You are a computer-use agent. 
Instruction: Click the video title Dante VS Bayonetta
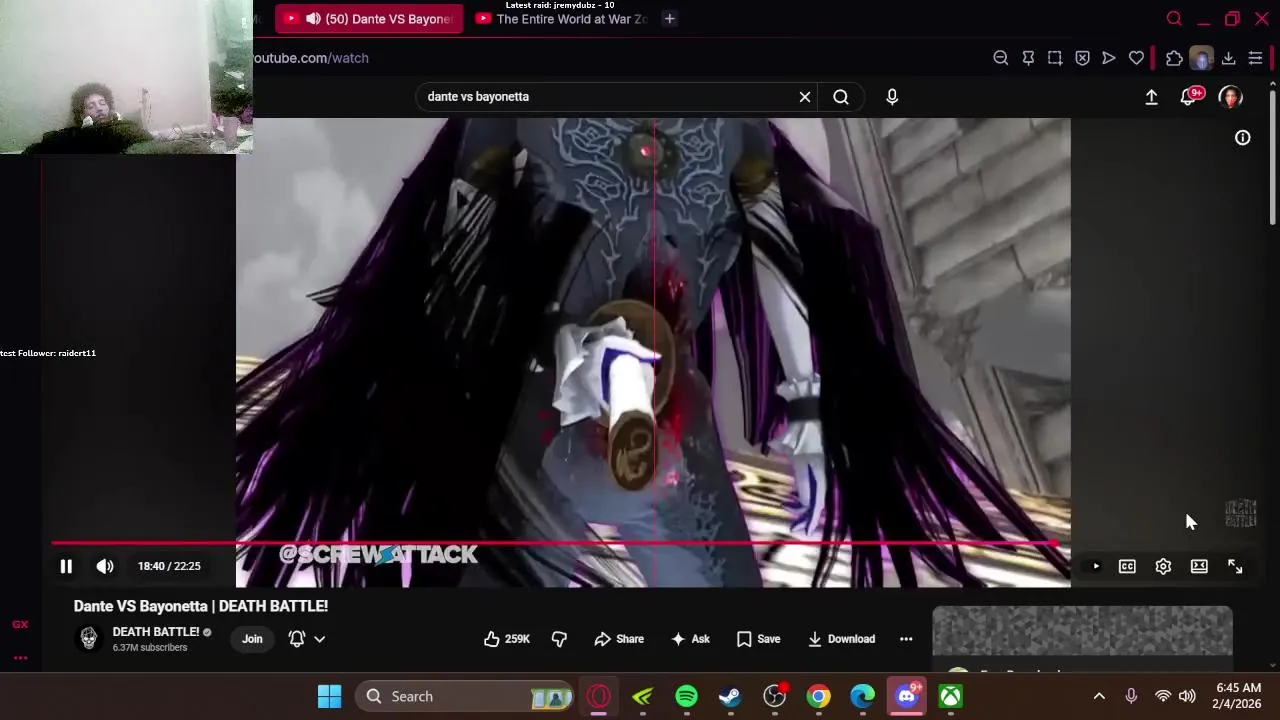coord(200,606)
